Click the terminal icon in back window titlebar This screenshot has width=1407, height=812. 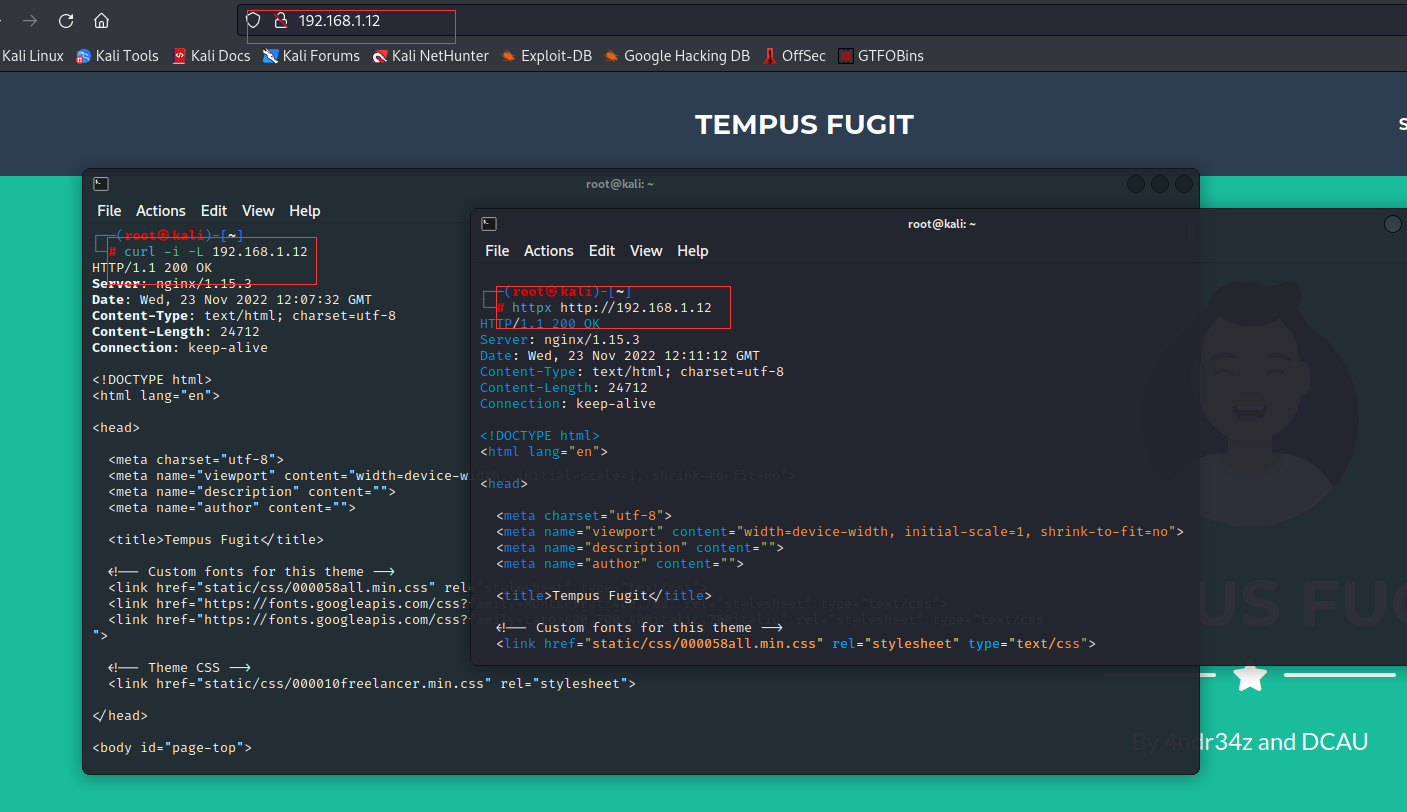[x=101, y=184]
